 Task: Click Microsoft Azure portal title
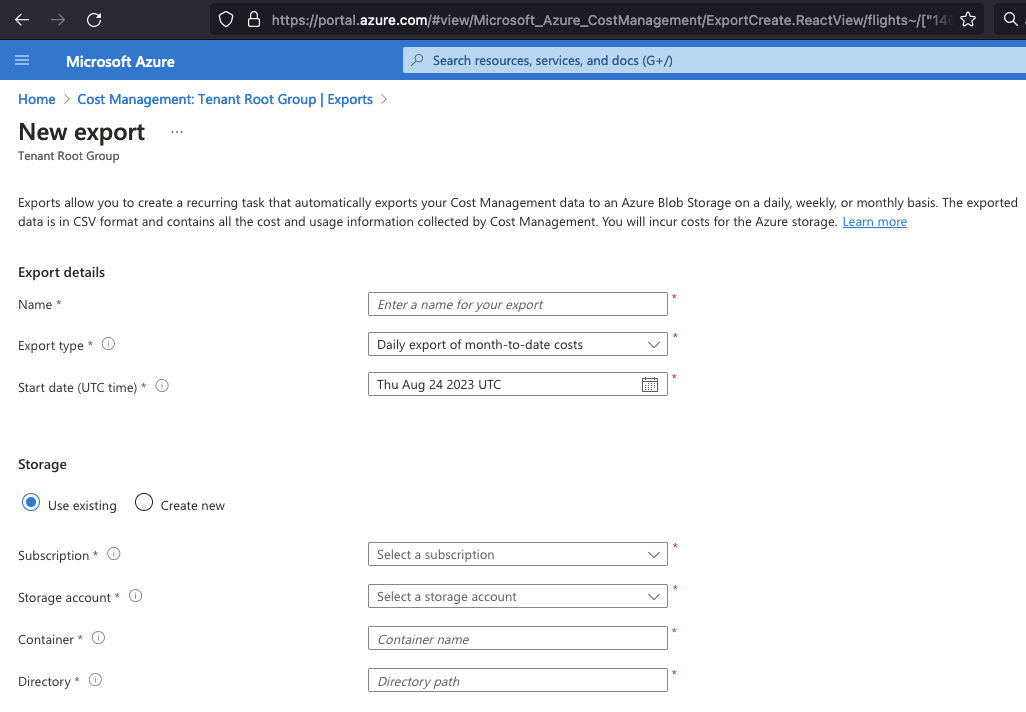pos(120,62)
